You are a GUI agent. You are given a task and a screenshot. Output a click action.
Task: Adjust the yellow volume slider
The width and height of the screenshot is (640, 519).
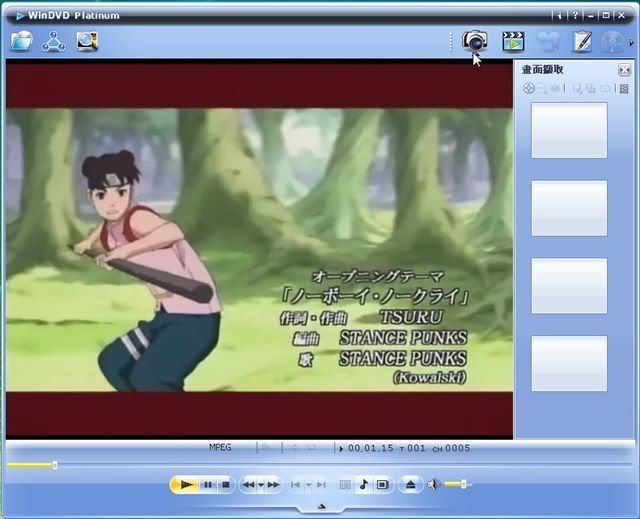pos(458,484)
